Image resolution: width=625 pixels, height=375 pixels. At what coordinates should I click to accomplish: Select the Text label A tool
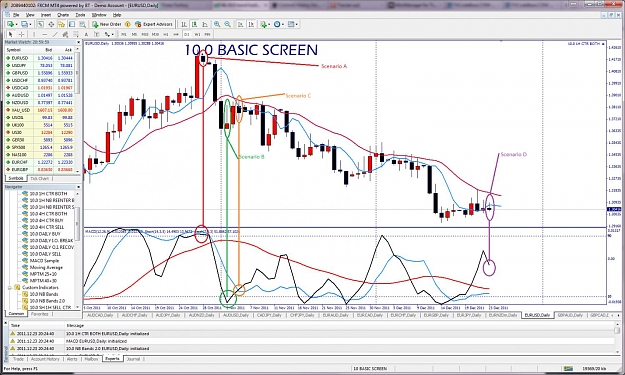(x=86, y=34)
